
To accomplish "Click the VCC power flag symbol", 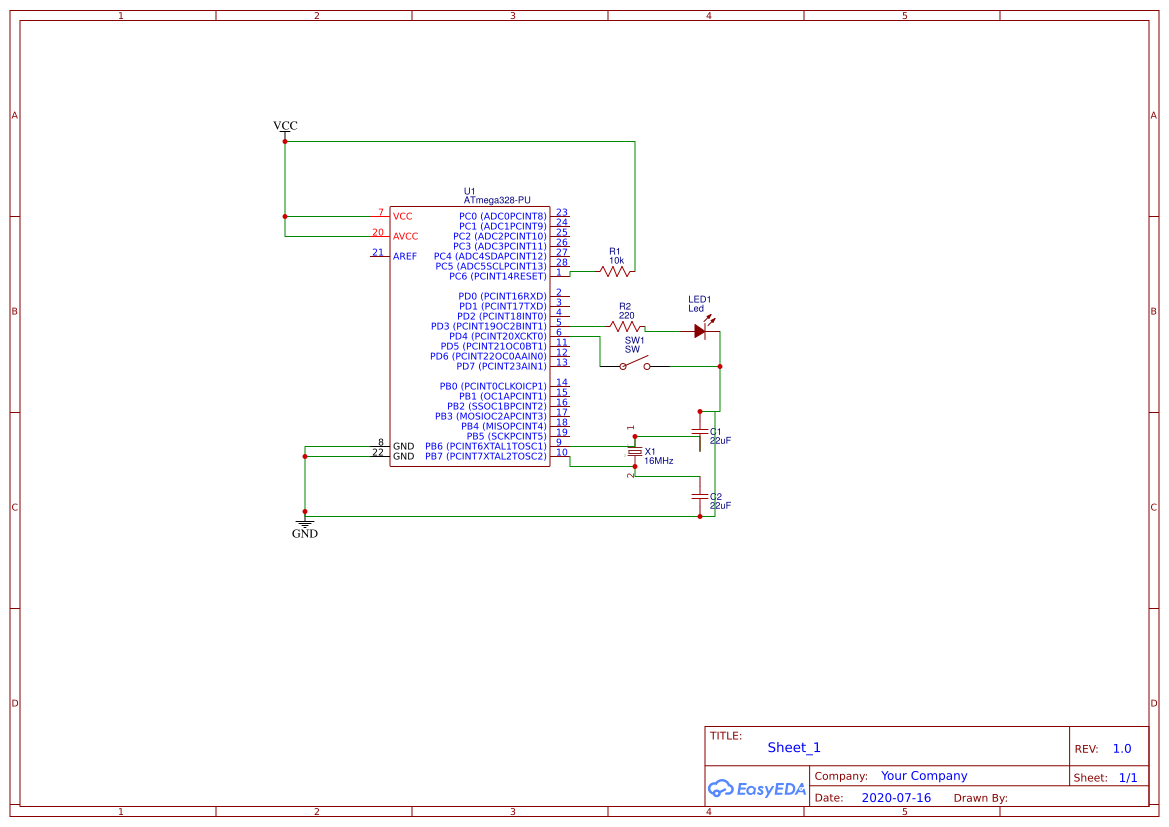I will pos(284,131).
